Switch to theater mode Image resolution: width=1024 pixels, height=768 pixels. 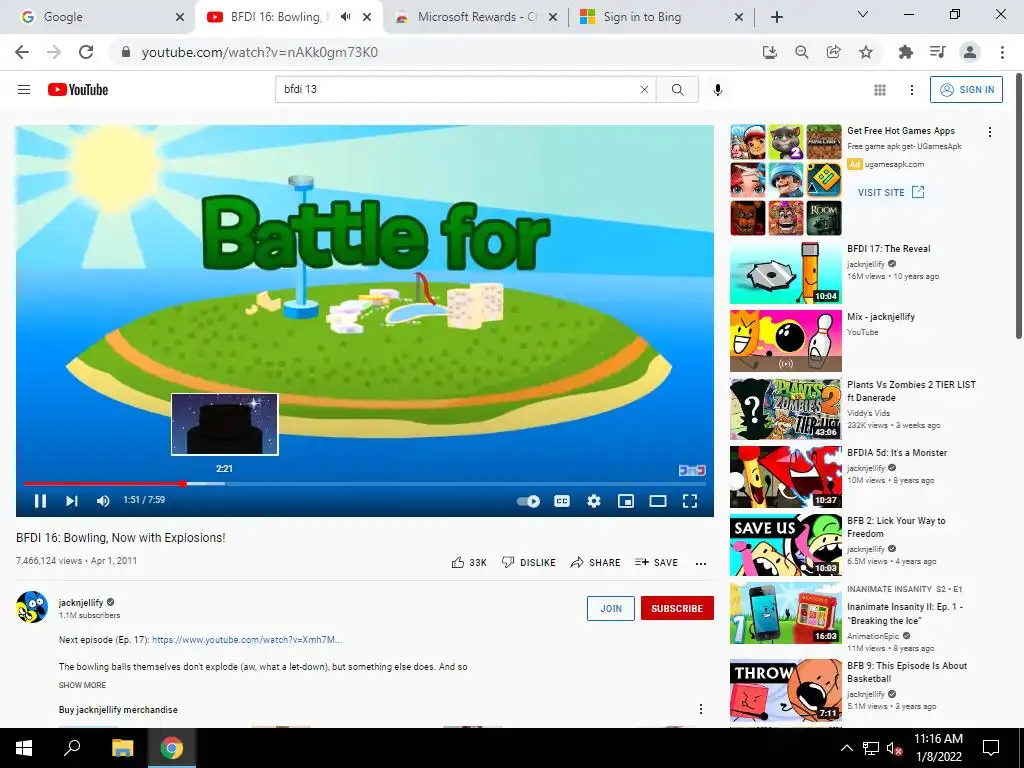point(658,501)
